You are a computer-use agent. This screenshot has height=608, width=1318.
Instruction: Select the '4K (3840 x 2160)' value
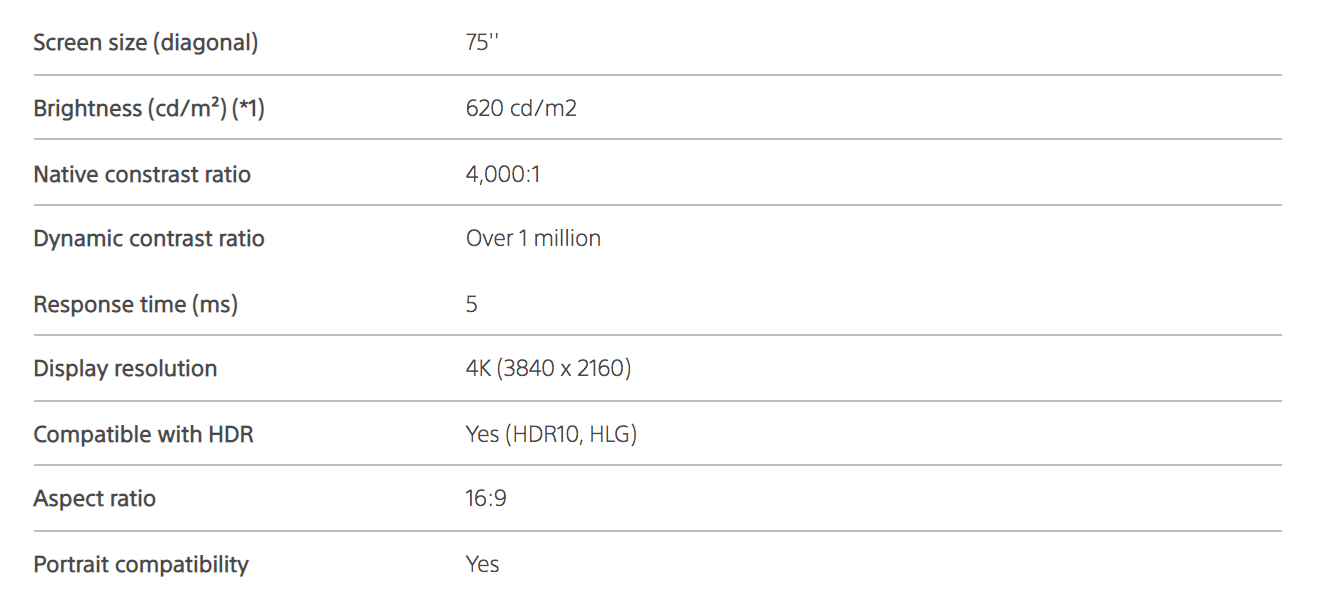coord(548,368)
